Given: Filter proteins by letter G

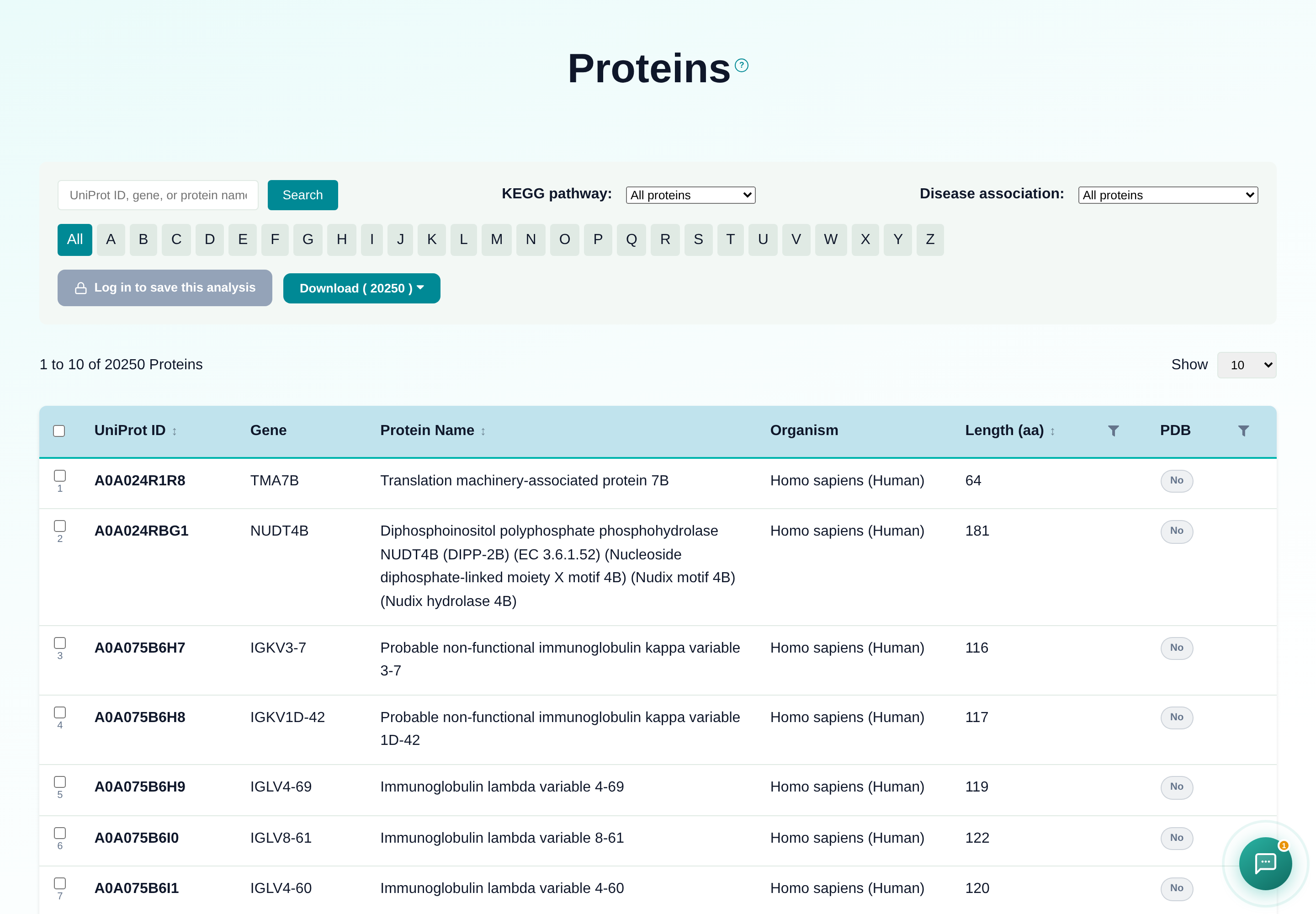Looking at the screenshot, I should click(x=308, y=239).
